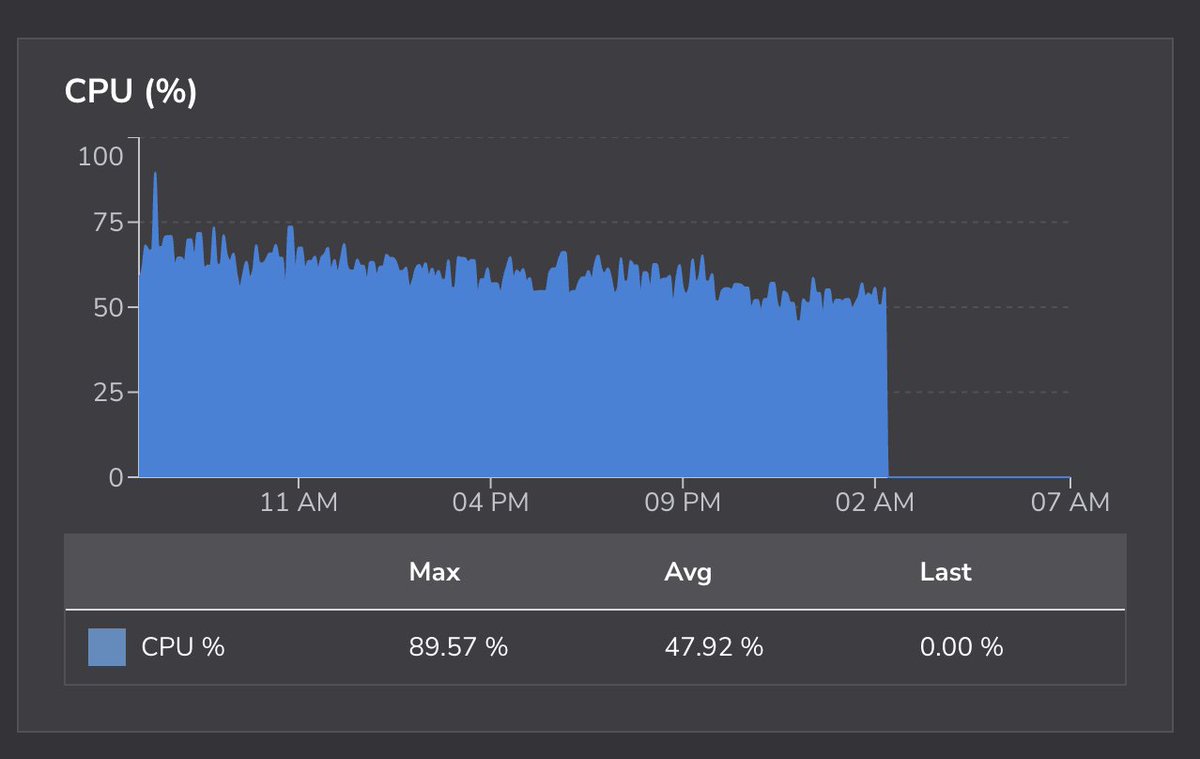Viewport: 1200px width, 759px height.
Task: Click the CPU % legend label
Action: [x=183, y=647]
